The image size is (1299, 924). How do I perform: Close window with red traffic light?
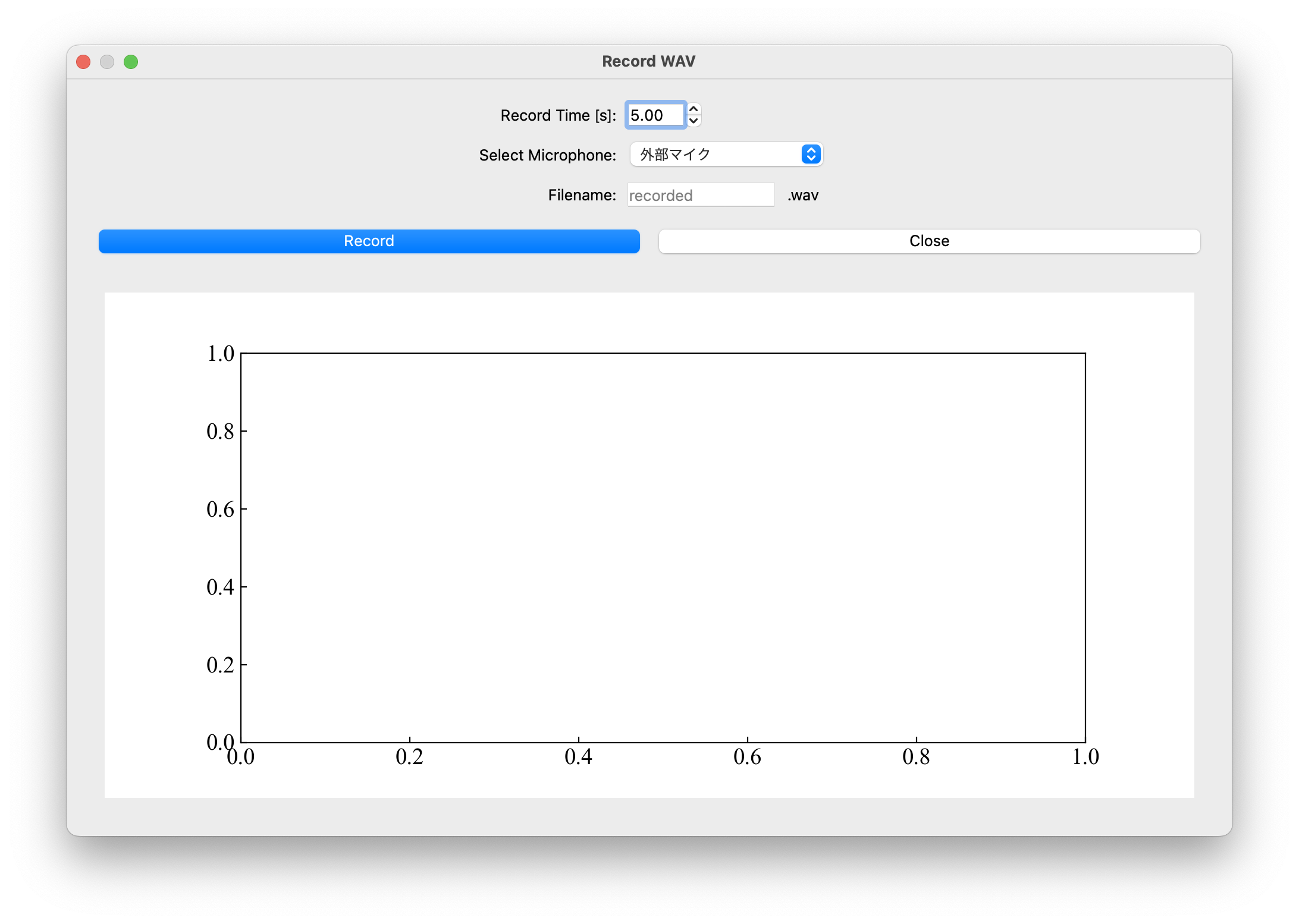83,62
